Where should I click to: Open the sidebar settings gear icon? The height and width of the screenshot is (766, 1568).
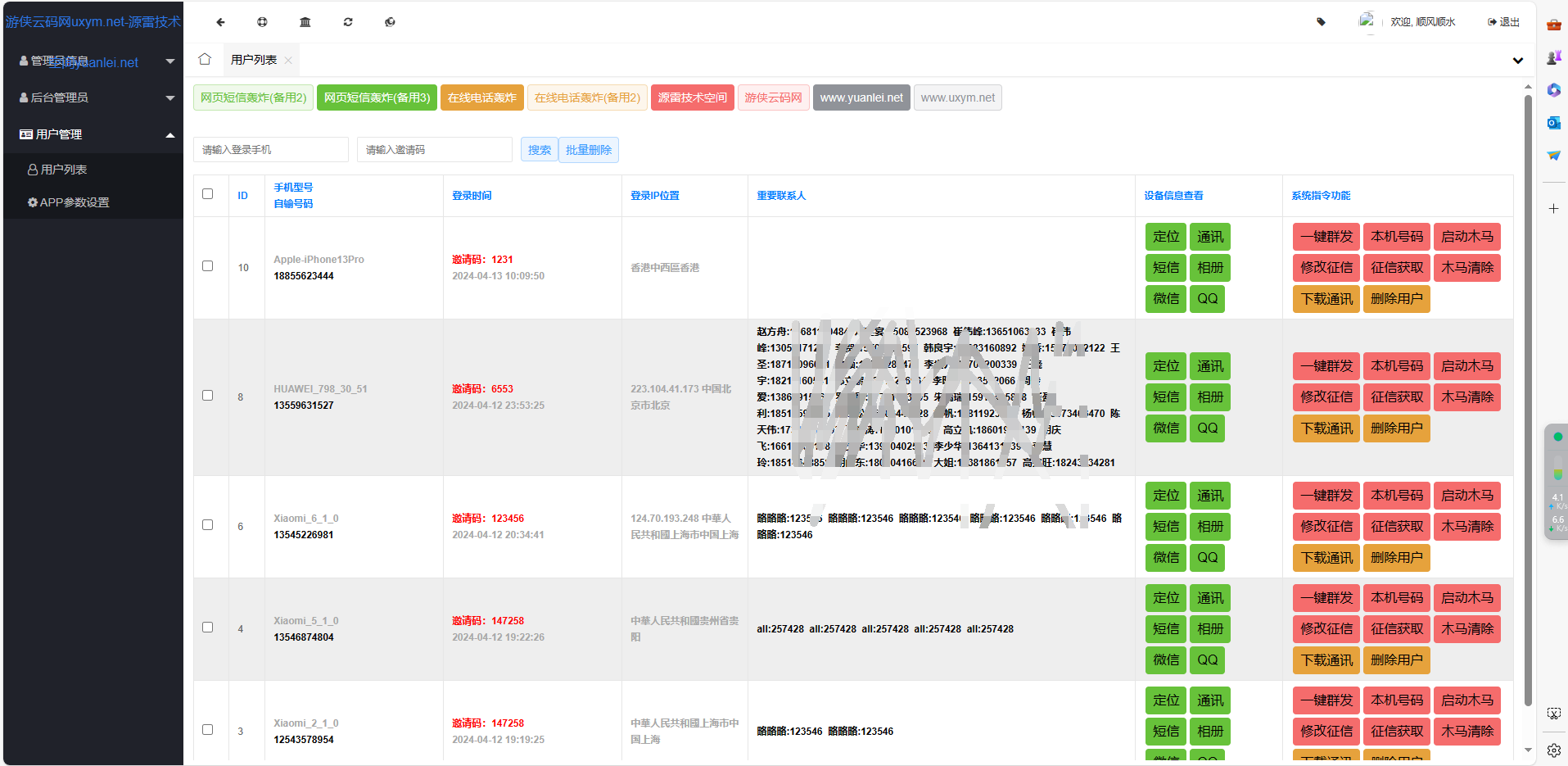coord(1553,750)
